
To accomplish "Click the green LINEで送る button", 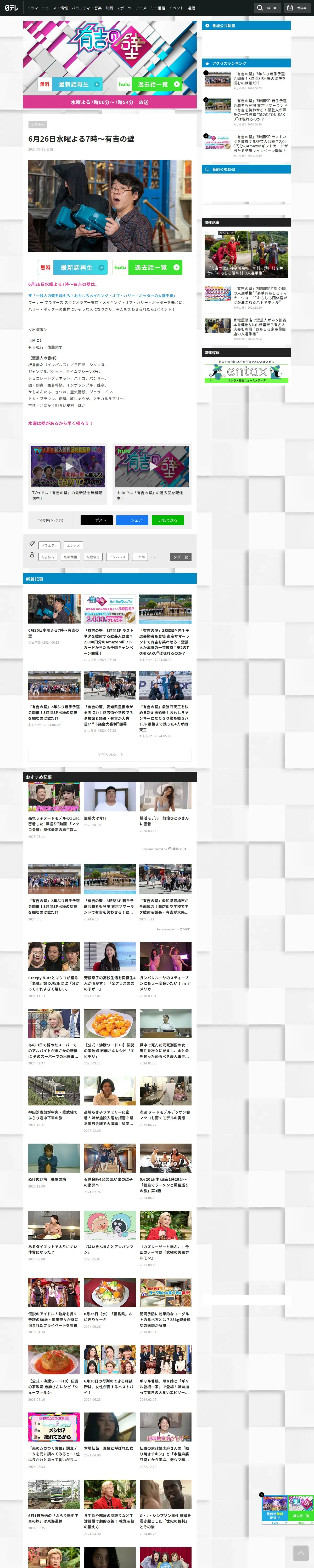I will pos(168,520).
